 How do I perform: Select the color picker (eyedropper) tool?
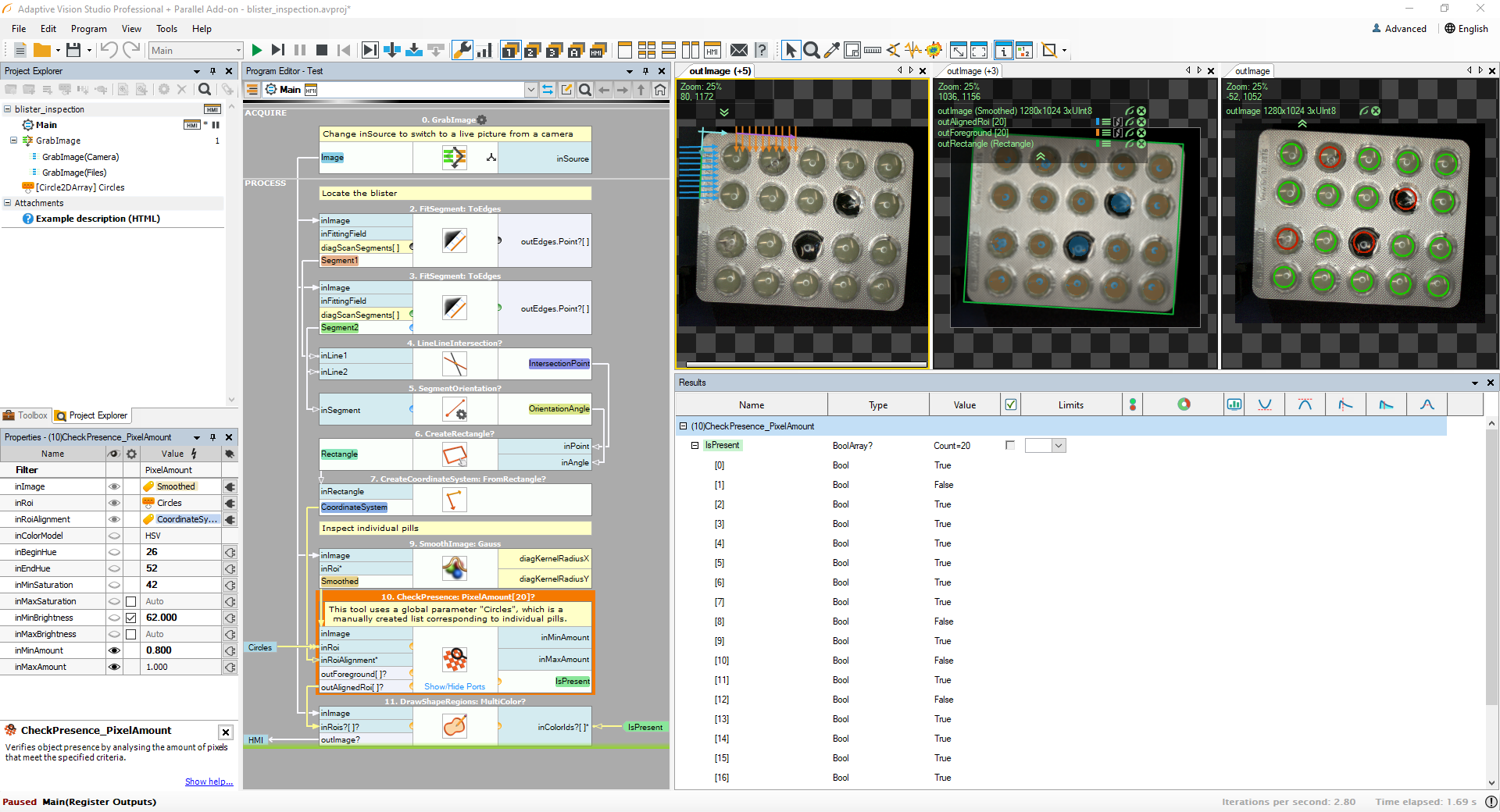[833, 50]
